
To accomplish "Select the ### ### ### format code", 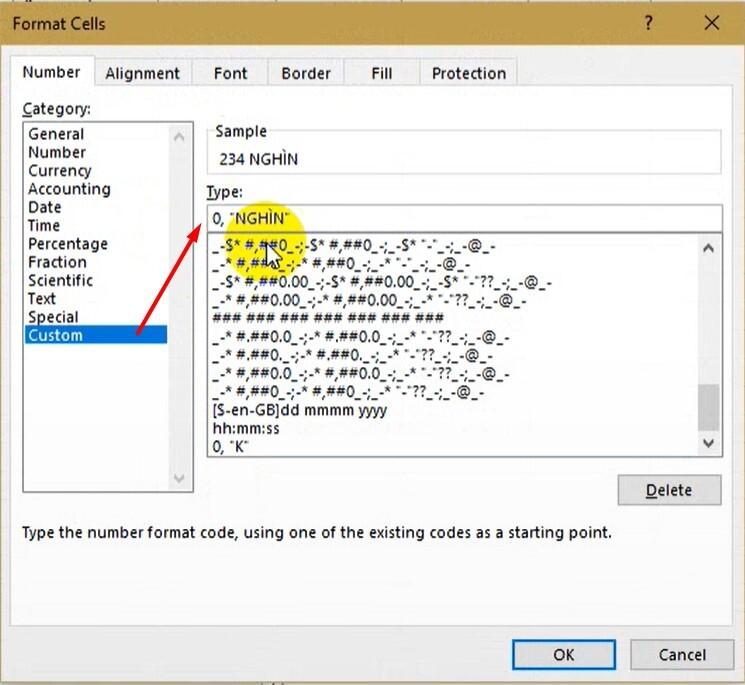I will click(328, 318).
